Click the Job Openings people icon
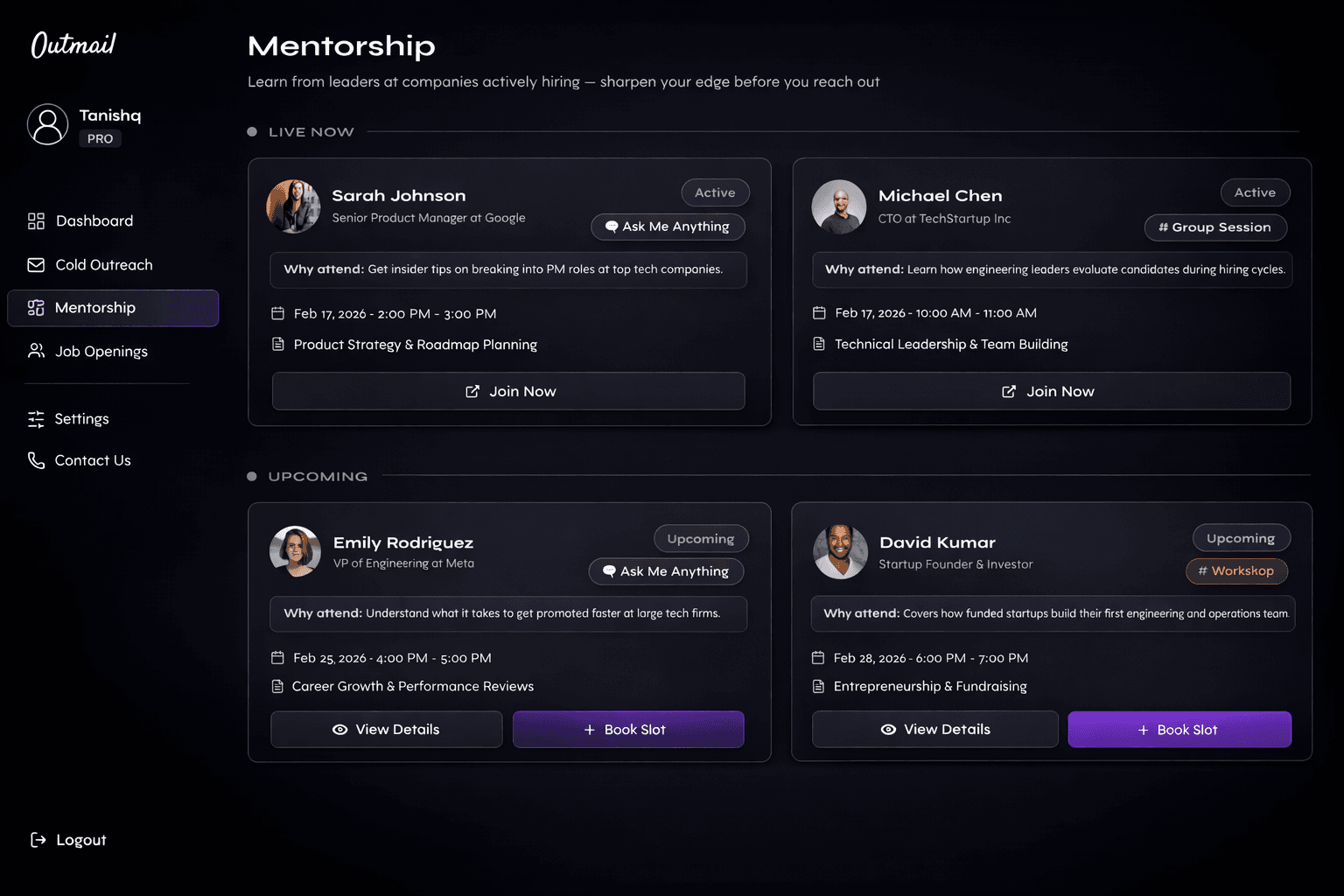The image size is (1344, 896). 36,351
